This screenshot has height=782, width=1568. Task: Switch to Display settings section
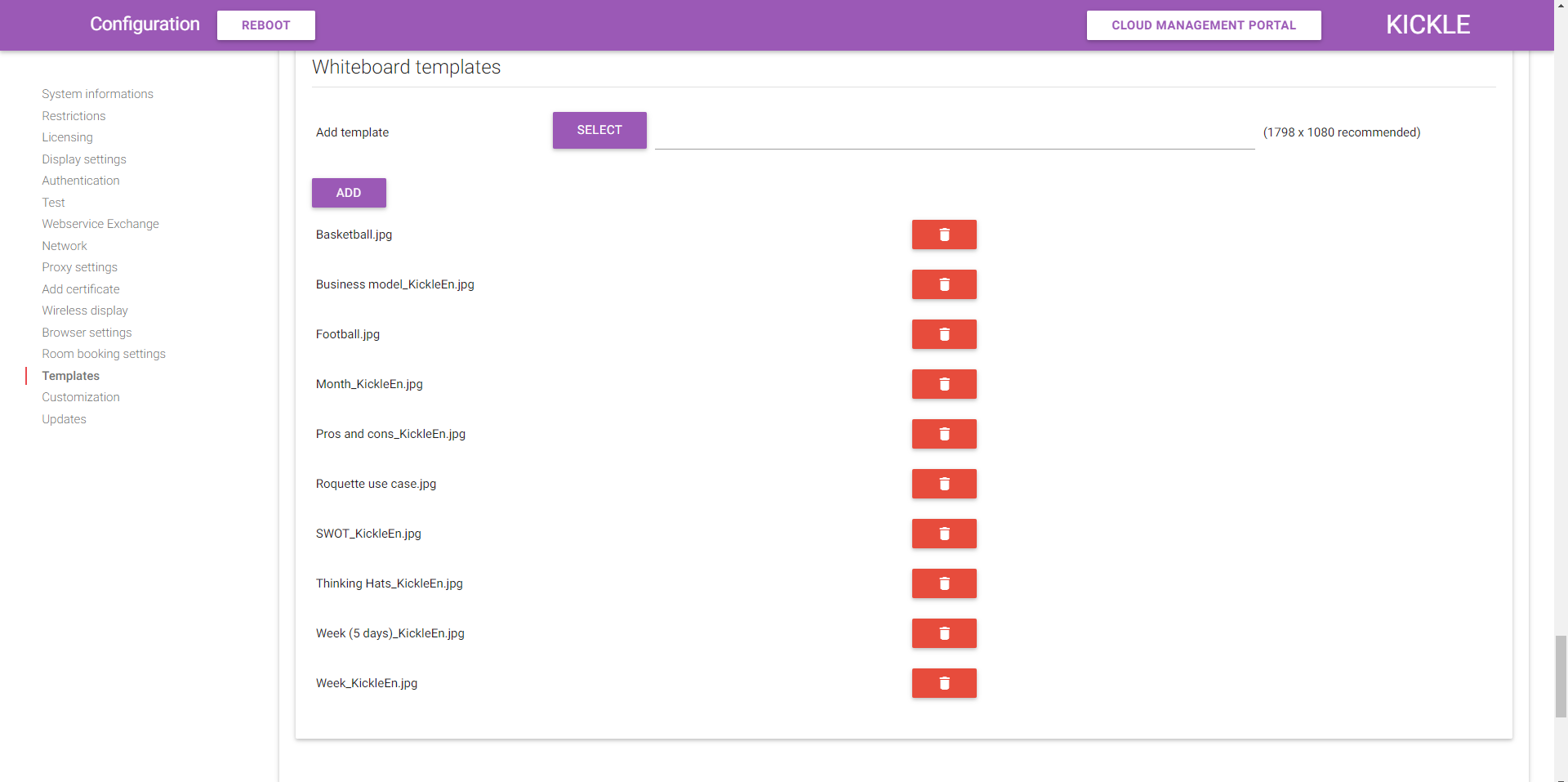click(x=83, y=159)
